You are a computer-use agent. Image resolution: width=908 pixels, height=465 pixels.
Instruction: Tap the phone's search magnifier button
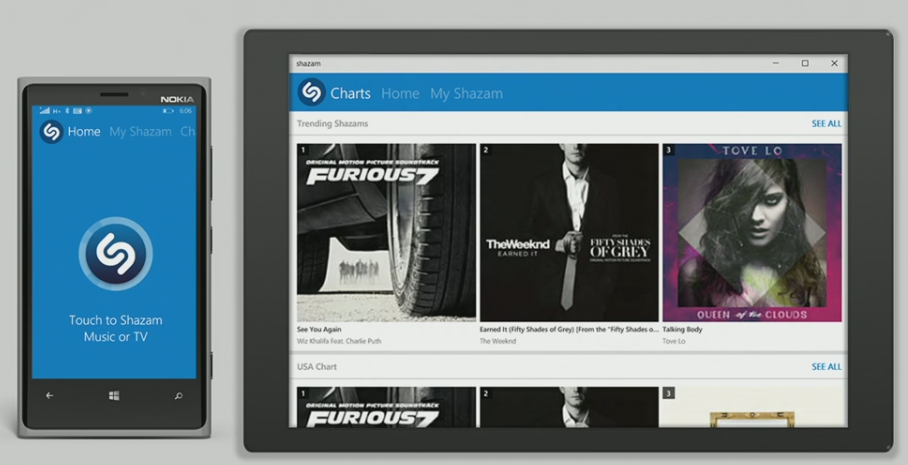click(x=179, y=396)
